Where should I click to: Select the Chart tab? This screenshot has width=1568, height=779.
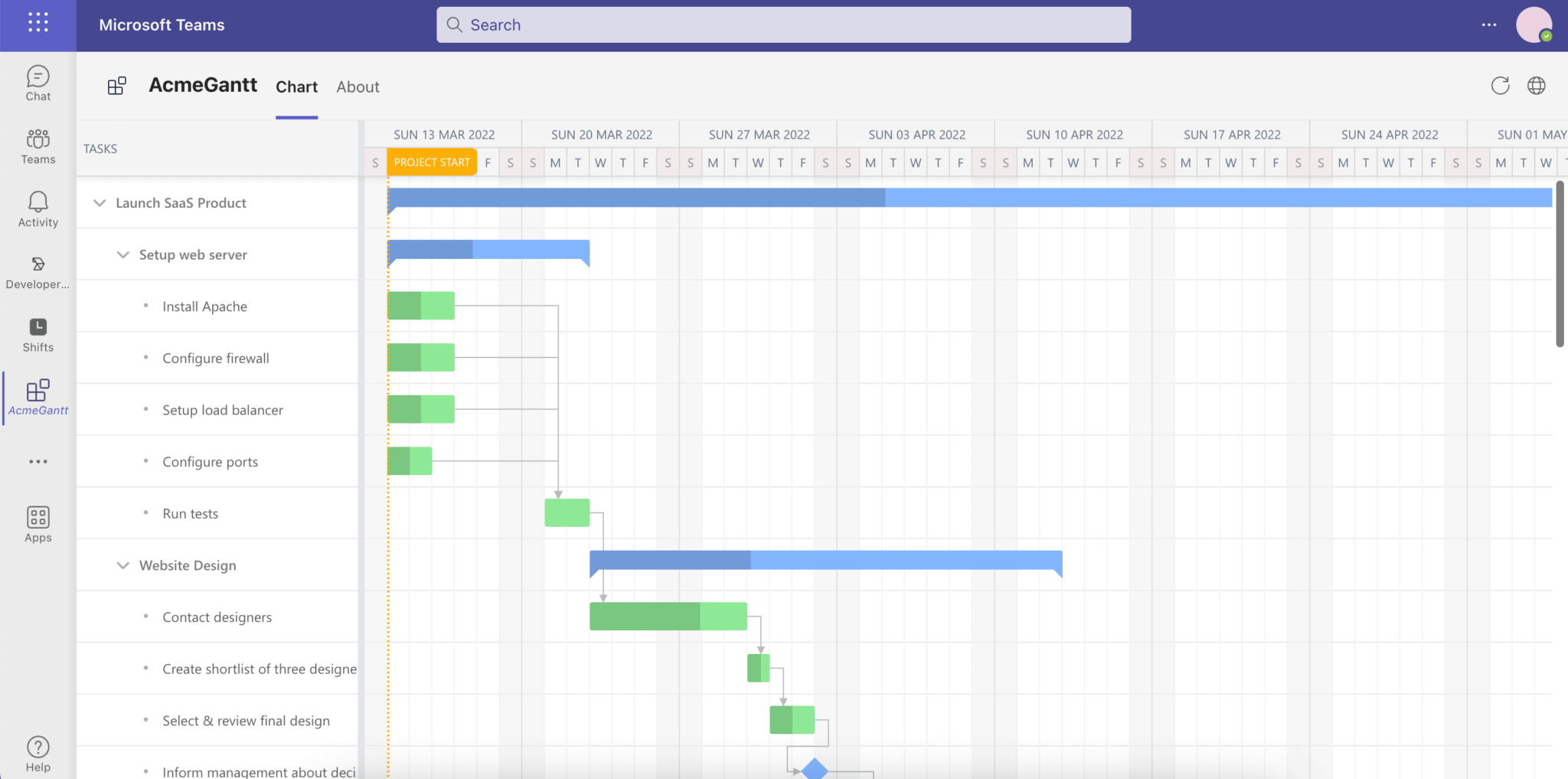pos(296,87)
